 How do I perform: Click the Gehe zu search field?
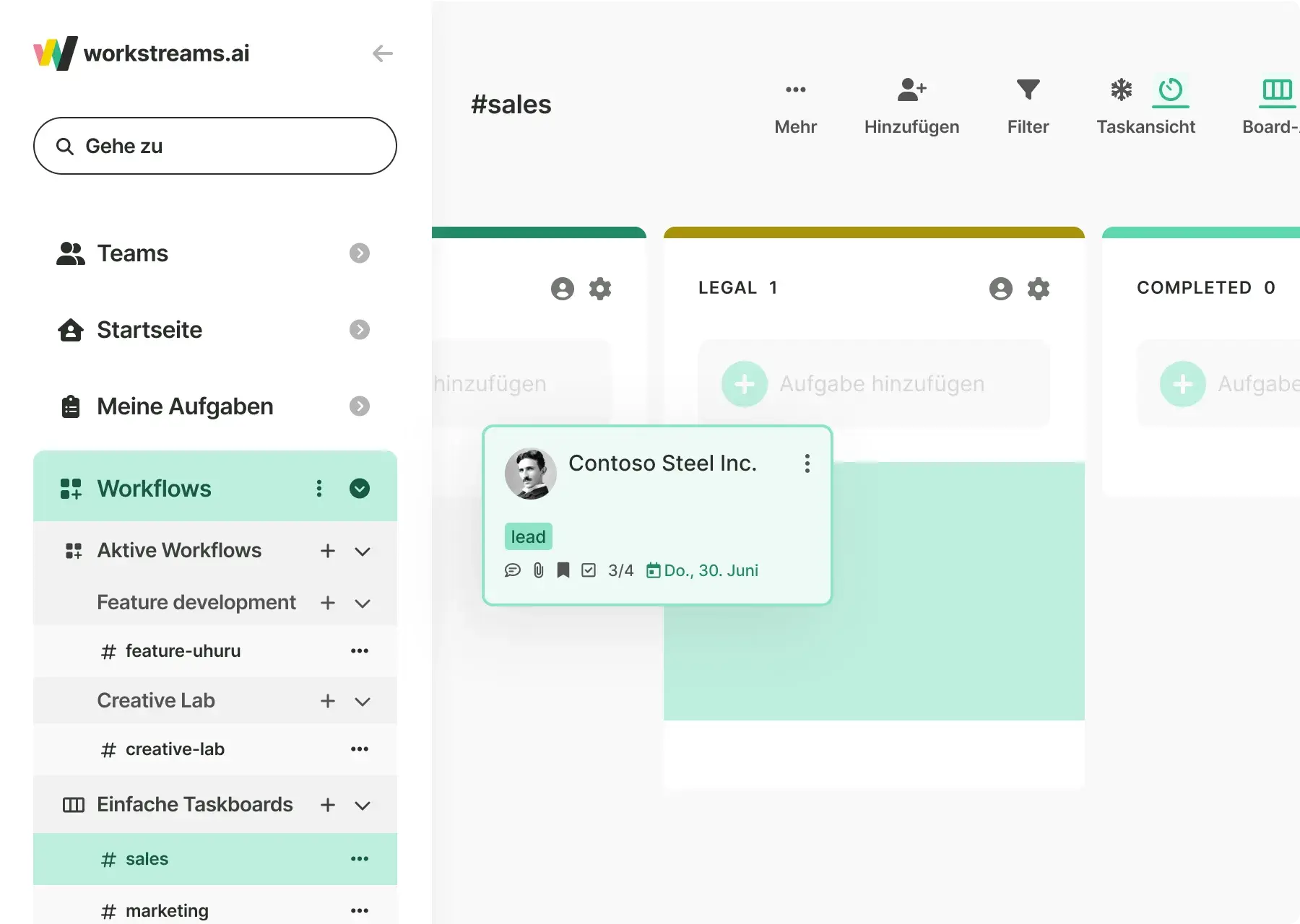[215, 146]
